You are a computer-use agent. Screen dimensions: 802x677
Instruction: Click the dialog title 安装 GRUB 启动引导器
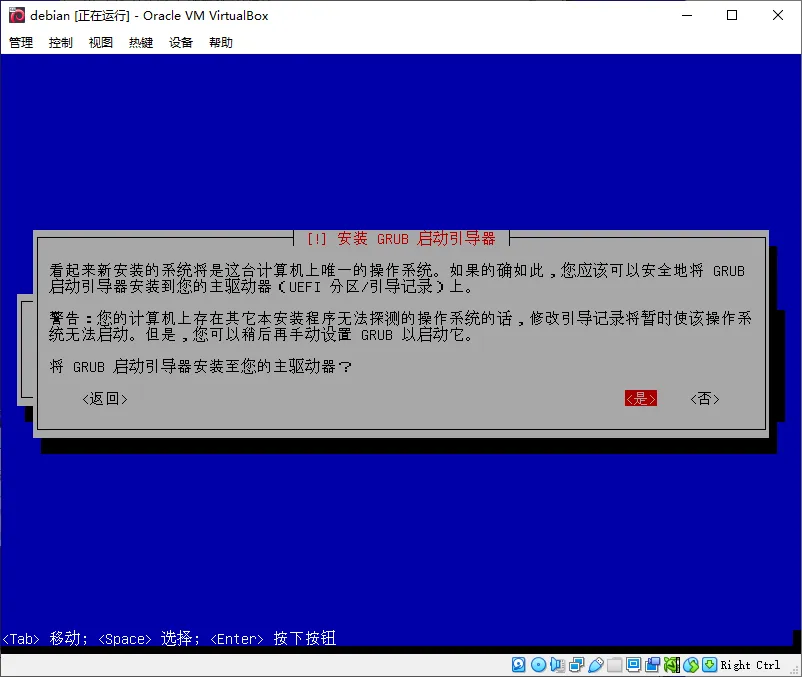coord(401,238)
